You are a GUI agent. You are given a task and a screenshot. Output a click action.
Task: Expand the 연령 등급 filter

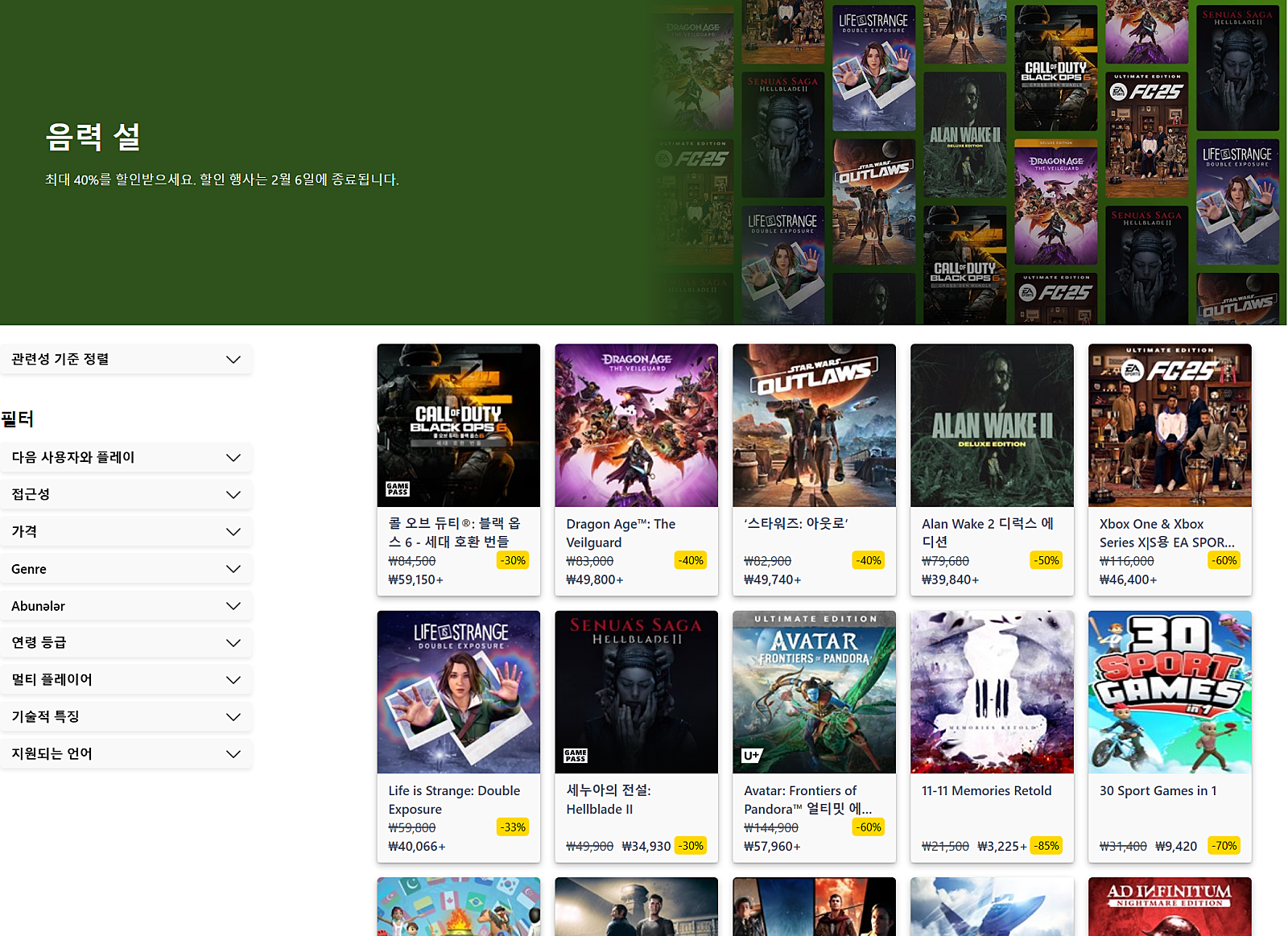pyautogui.click(x=126, y=642)
